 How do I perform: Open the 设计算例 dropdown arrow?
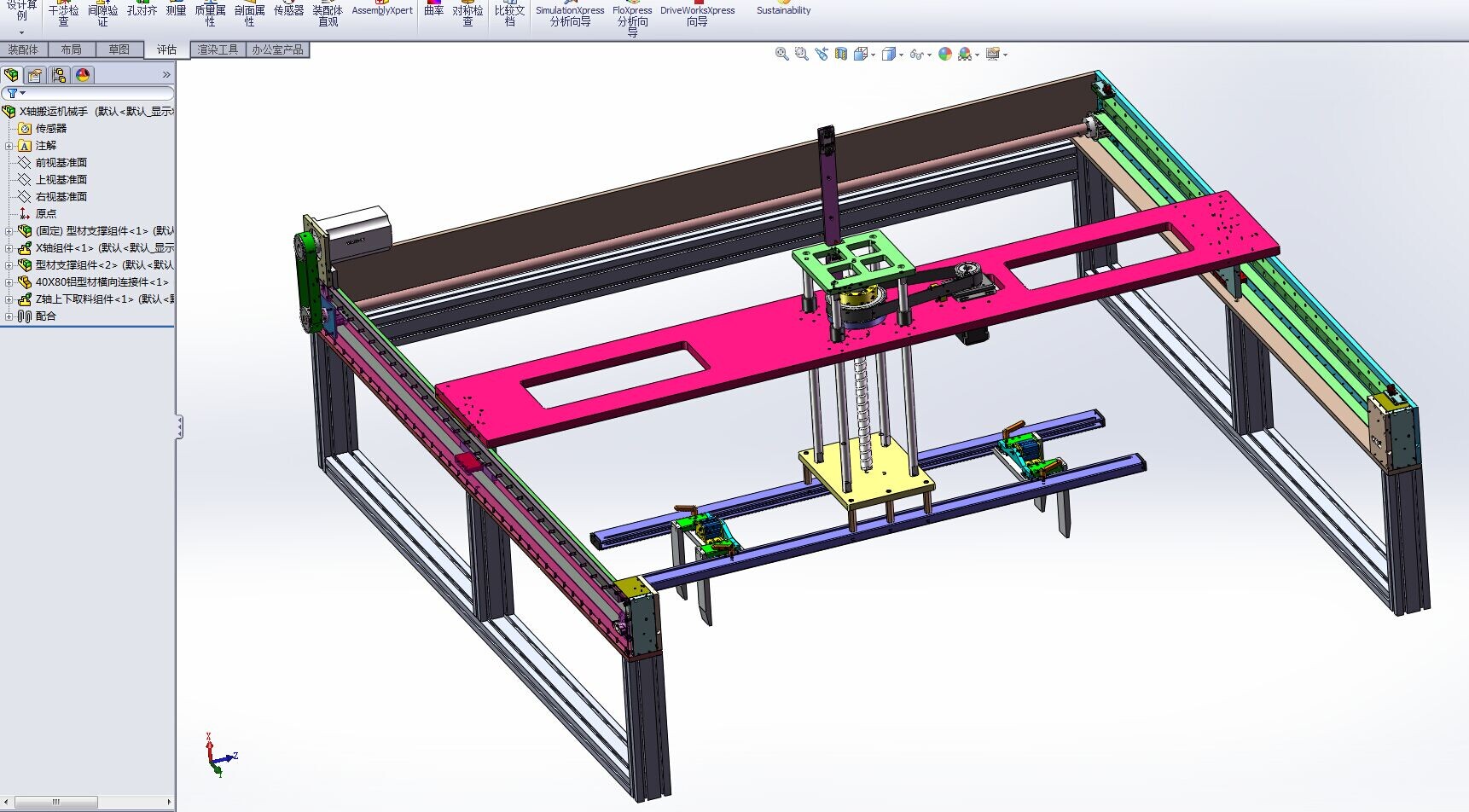21,32
